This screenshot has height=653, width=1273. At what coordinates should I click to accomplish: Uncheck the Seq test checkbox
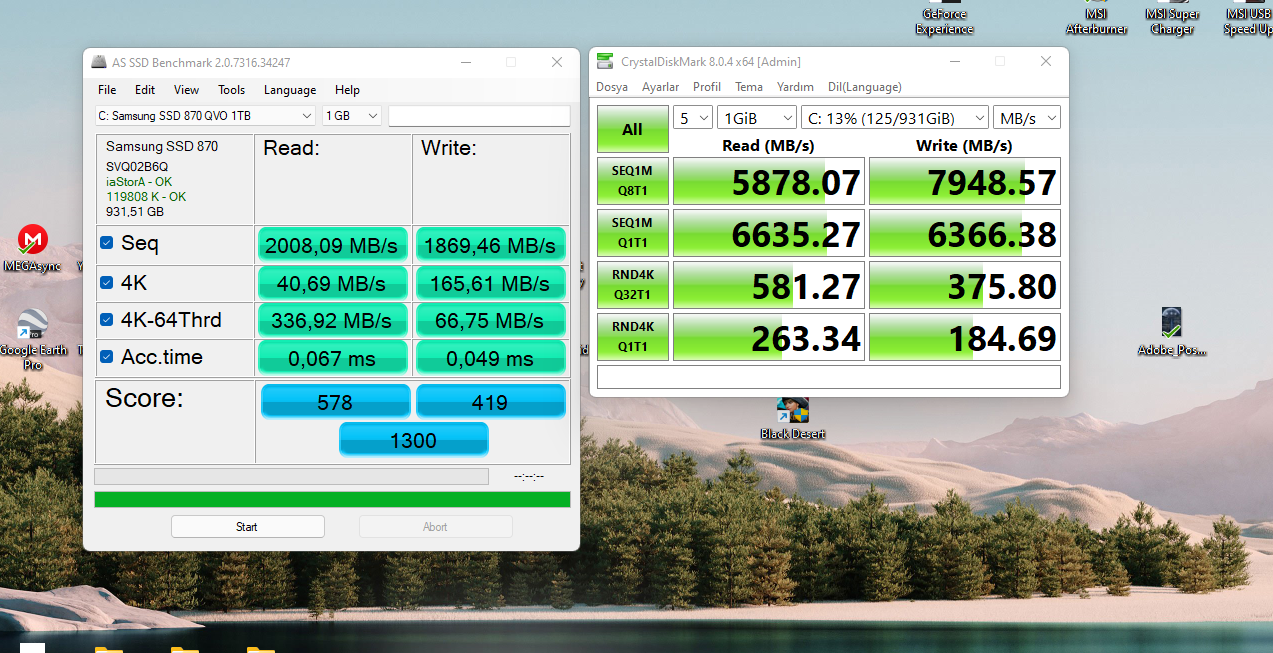coord(107,243)
